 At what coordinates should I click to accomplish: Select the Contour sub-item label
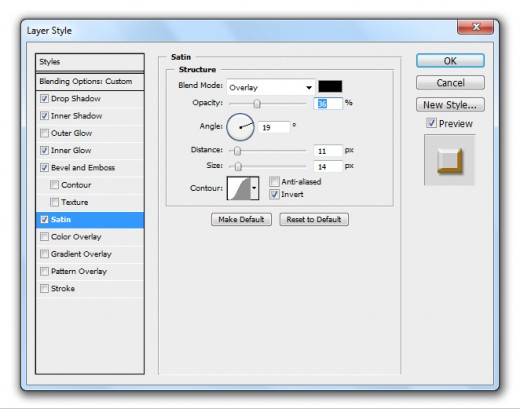(x=76, y=185)
